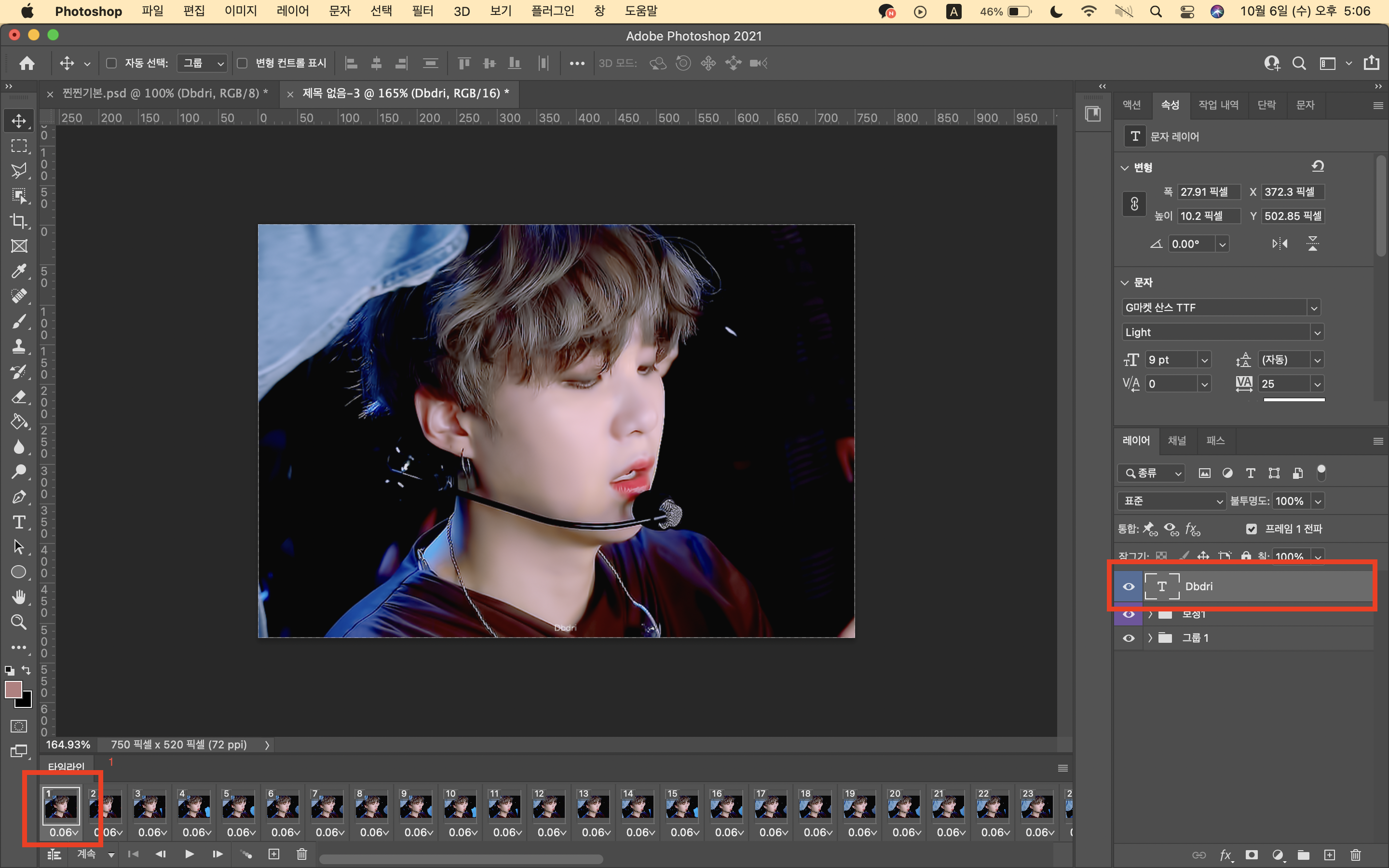Delete the selected animation frame
The height and width of the screenshot is (868, 1389).
click(x=302, y=854)
